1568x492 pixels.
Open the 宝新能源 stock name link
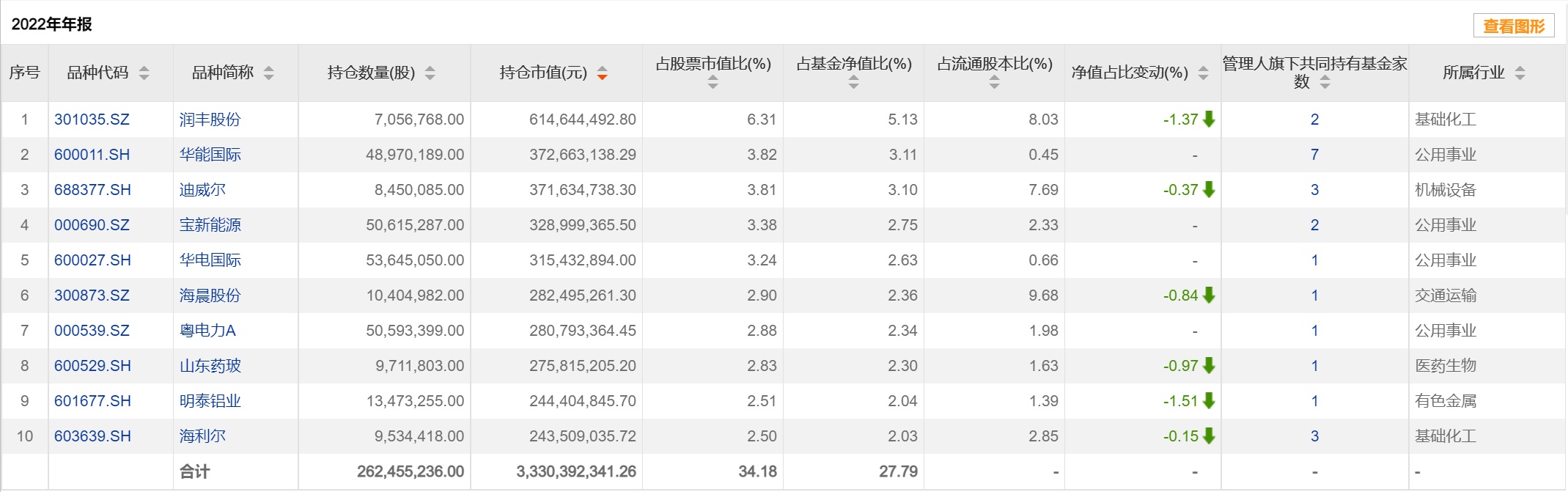[210, 225]
